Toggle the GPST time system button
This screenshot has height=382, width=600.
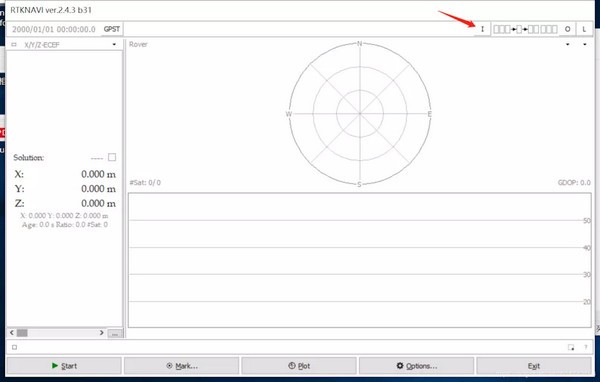[112, 29]
